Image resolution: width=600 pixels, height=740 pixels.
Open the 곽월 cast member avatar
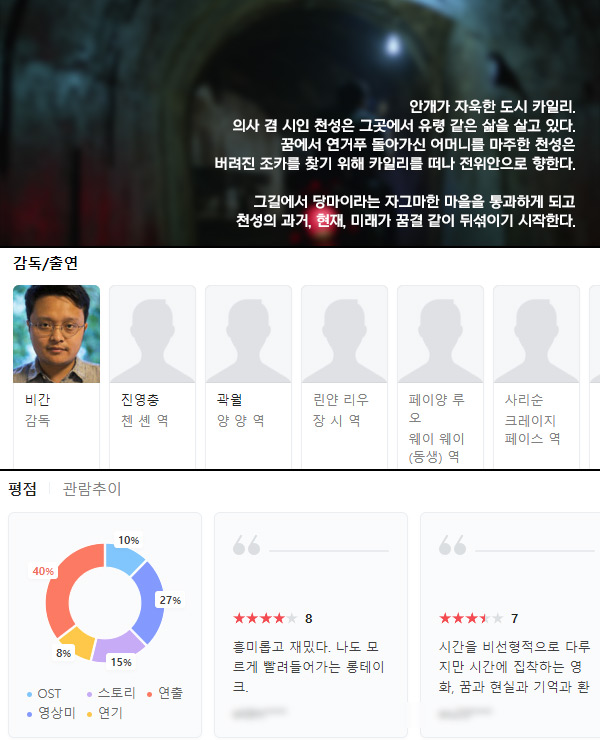(x=248, y=334)
